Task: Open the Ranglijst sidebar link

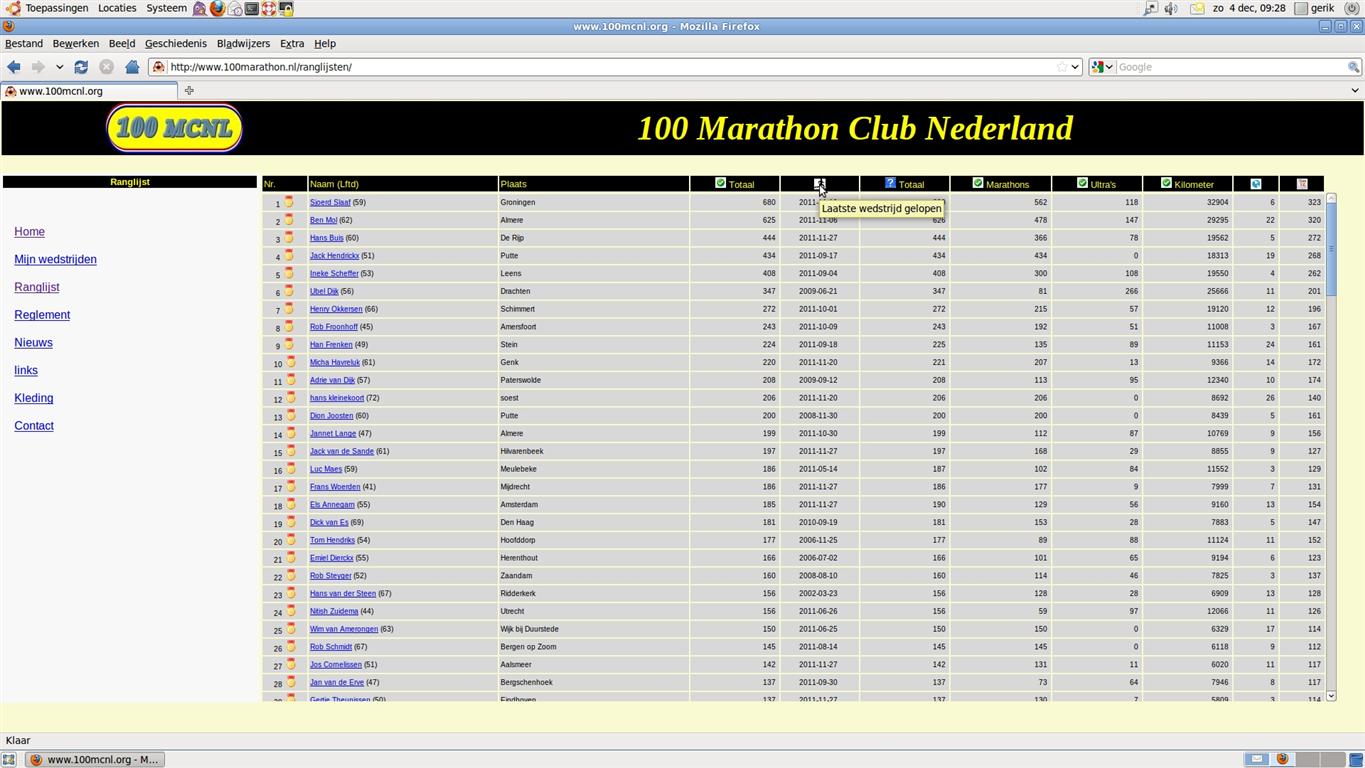Action: click(x=37, y=287)
